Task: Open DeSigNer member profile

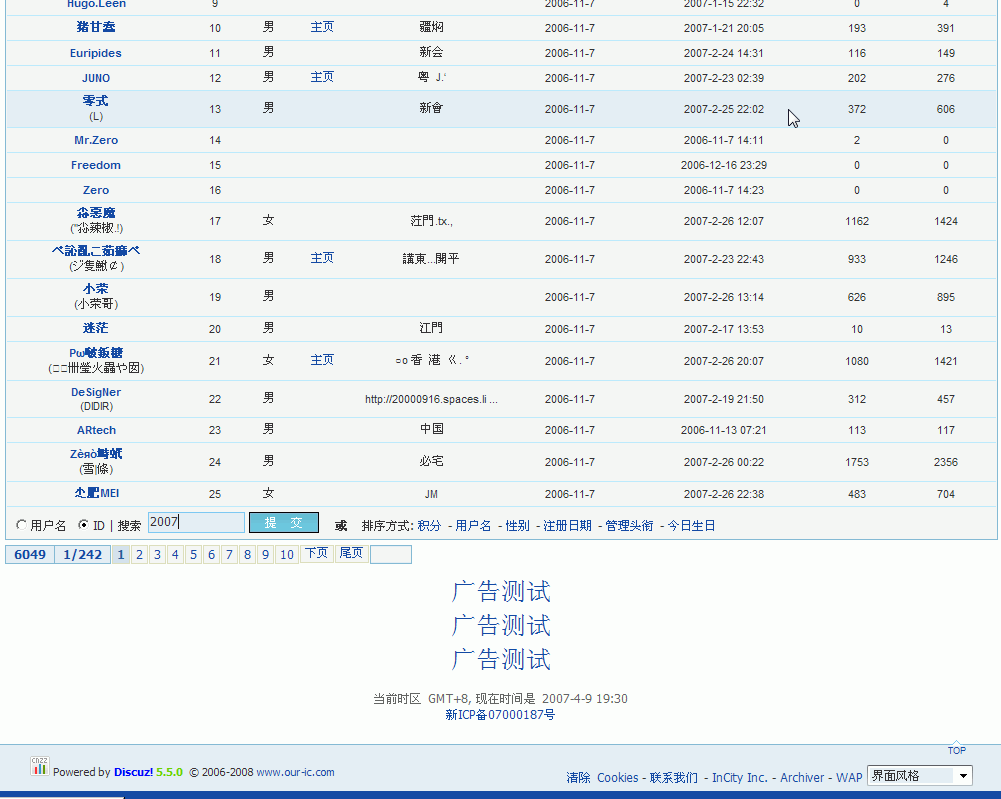Action: pyautogui.click(x=96, y=392)
